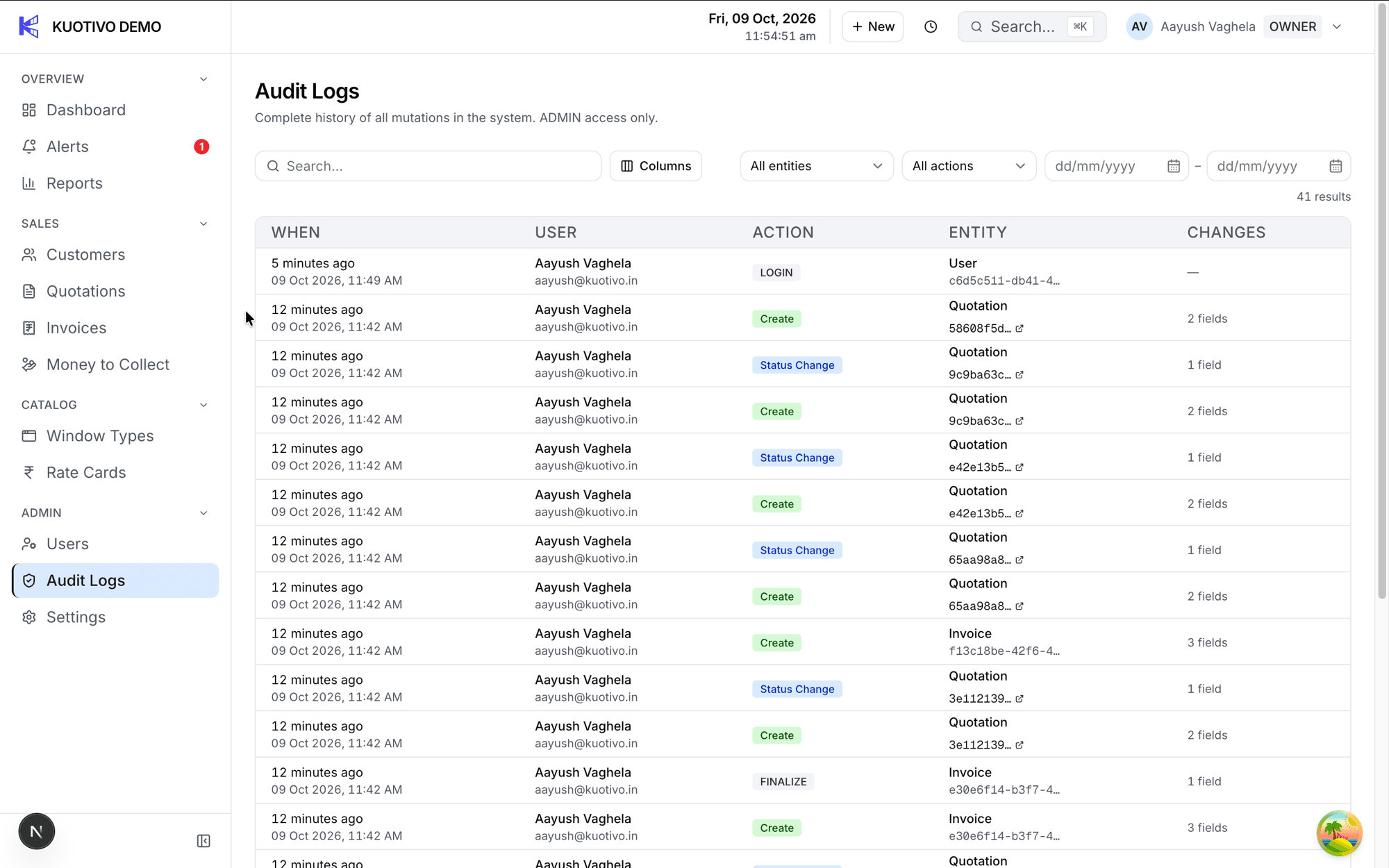Image resolution: width=1389 pixels, height=868 pixels.
Task: Go to Reports in the sidebar
Action: pyautogui.click(x=74, y=183)
